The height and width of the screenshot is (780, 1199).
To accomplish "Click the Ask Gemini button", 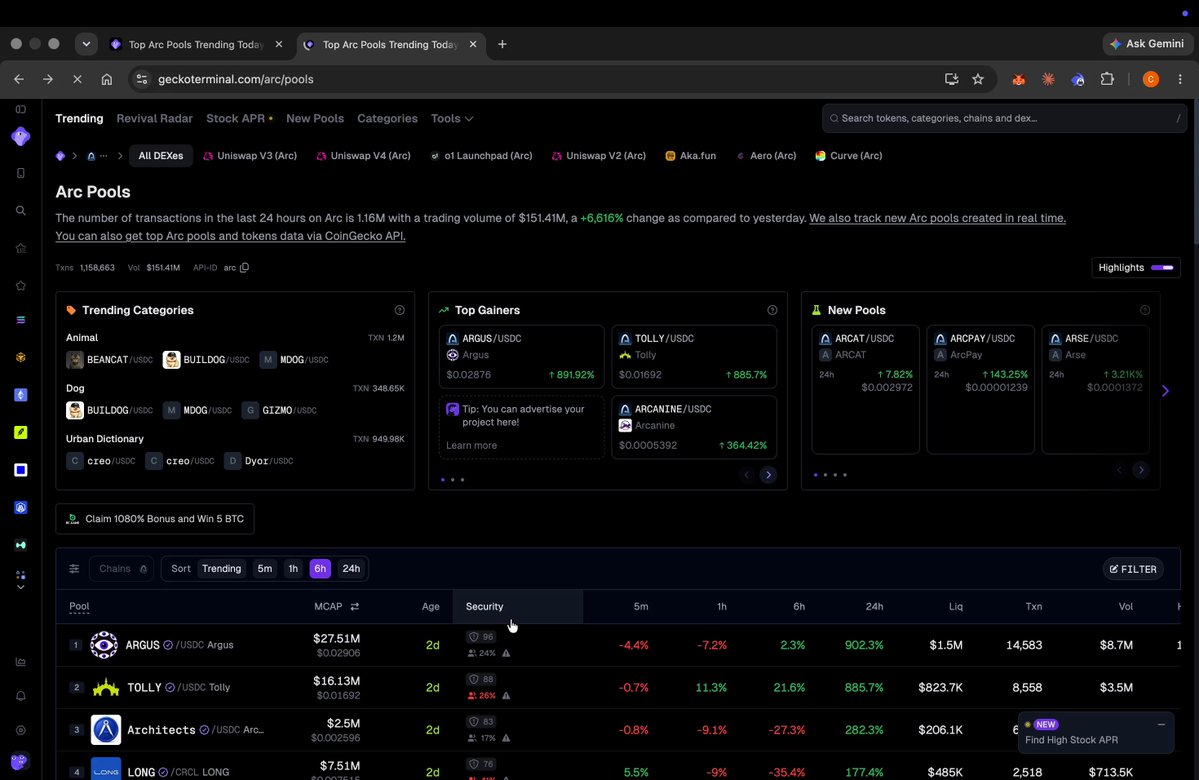I will (1147, 44).
